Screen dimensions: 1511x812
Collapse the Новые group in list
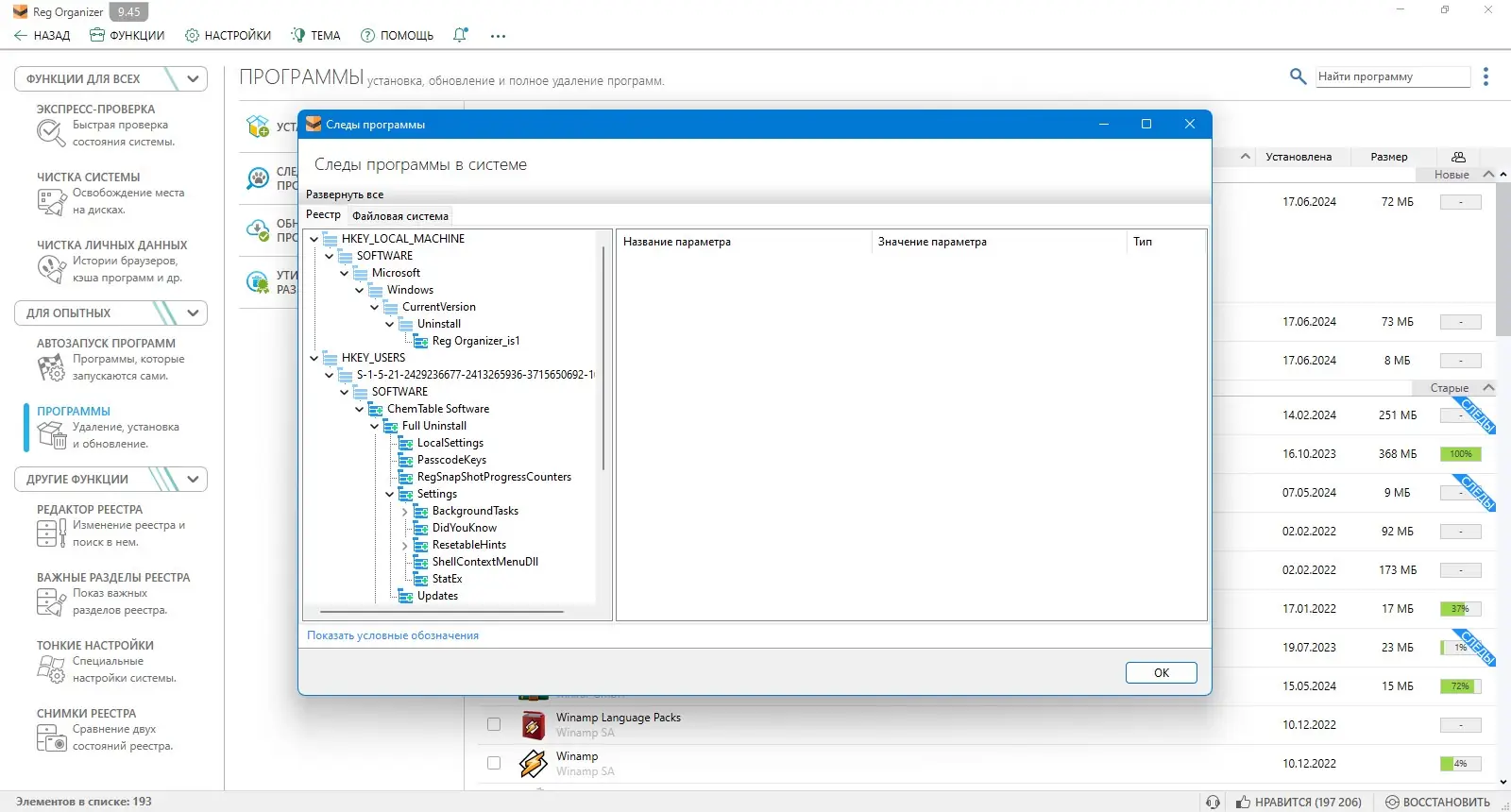point(1488,174)
